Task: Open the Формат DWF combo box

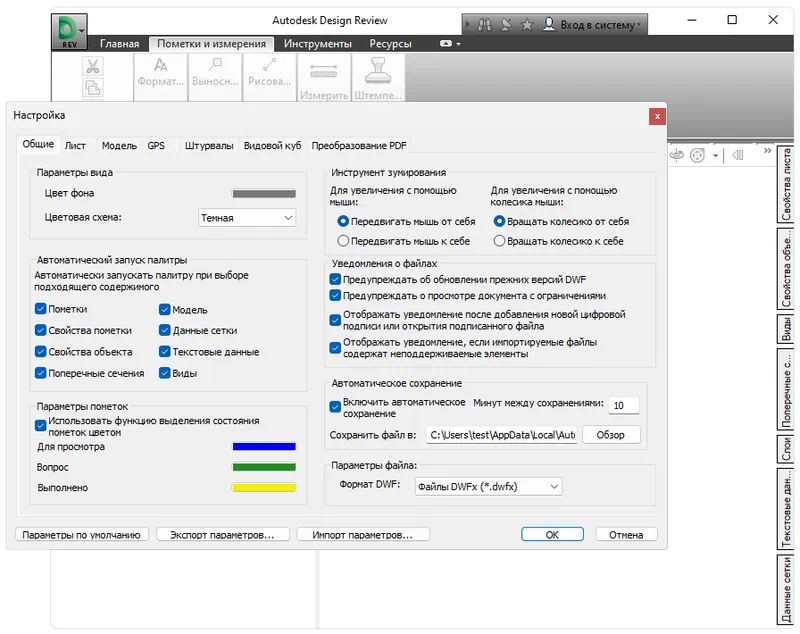Action: click(x=488, y=487)
